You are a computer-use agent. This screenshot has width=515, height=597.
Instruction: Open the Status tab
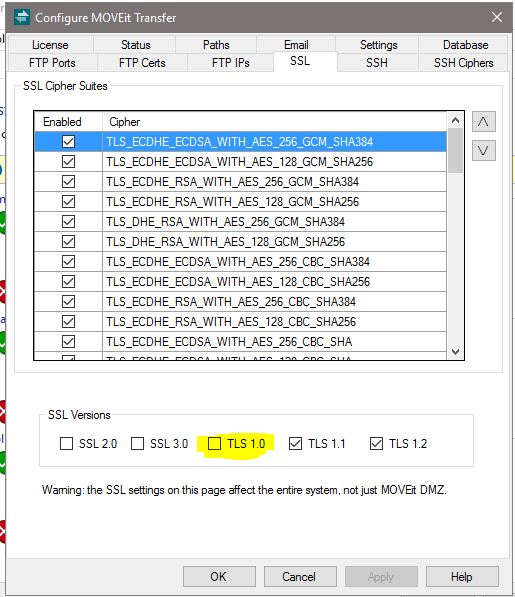(x=136, y=45)
